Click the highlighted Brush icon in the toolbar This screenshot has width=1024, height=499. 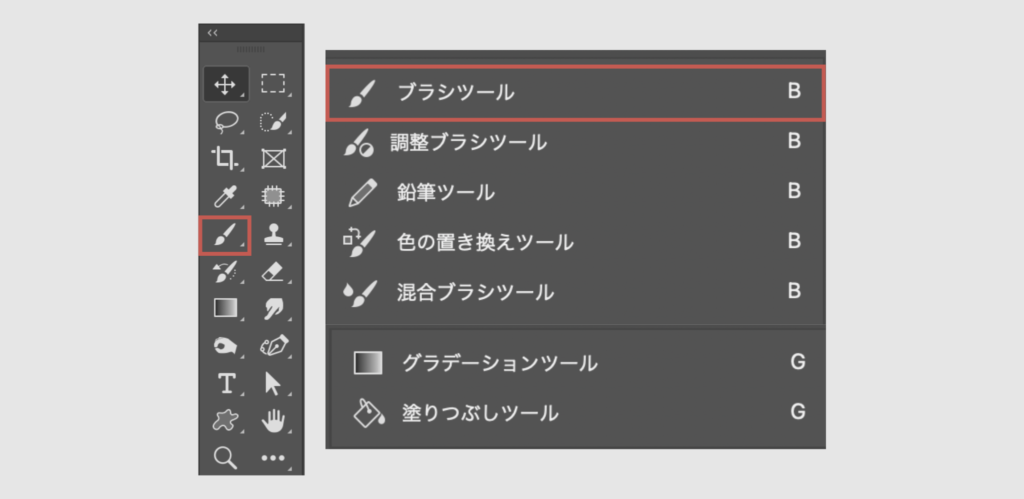click(225, 235)
